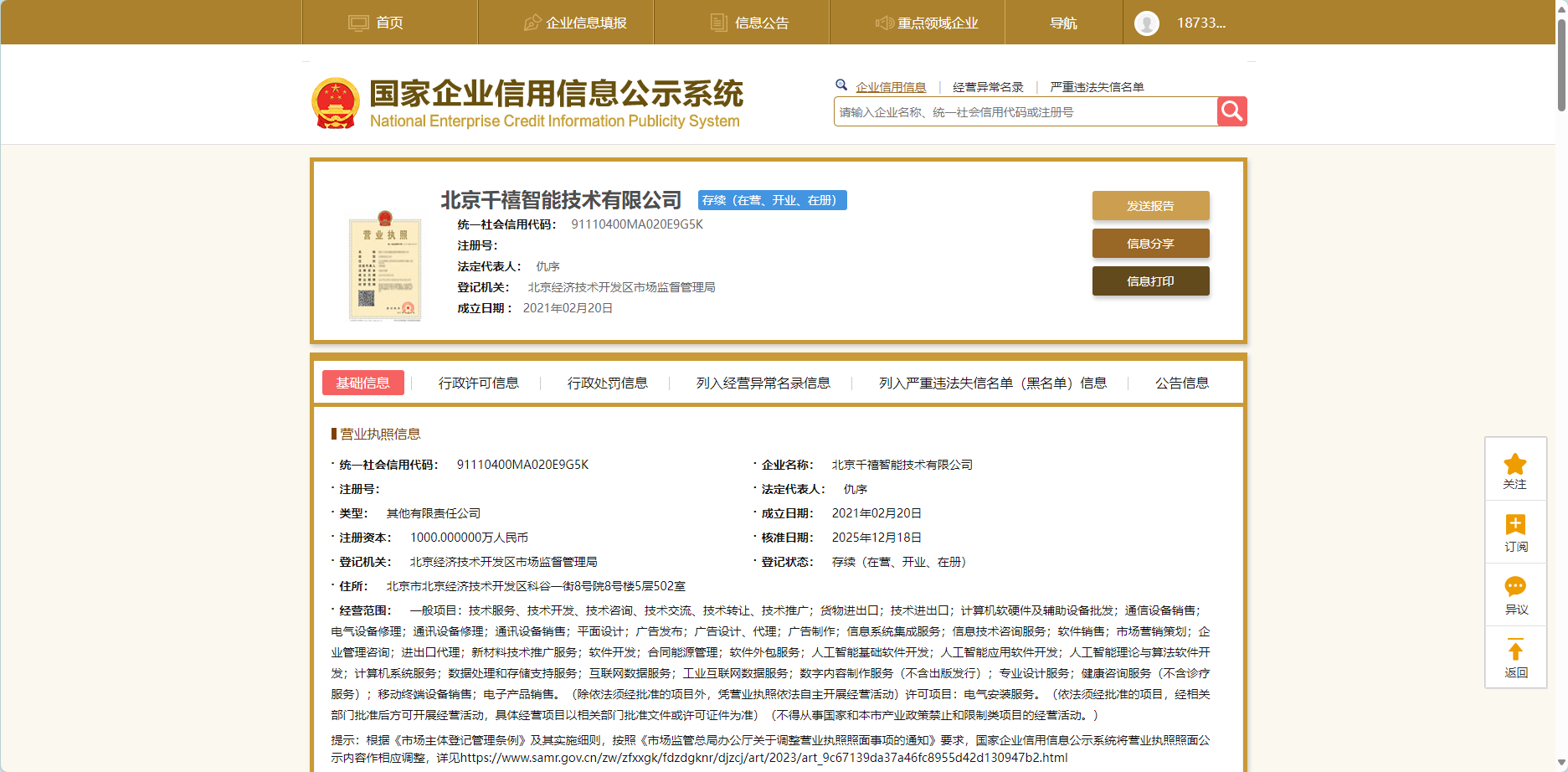Switch to the 列入经营异常名录信息 tab
This screenshot has height=772, width=1568.
tap(763, 383)
